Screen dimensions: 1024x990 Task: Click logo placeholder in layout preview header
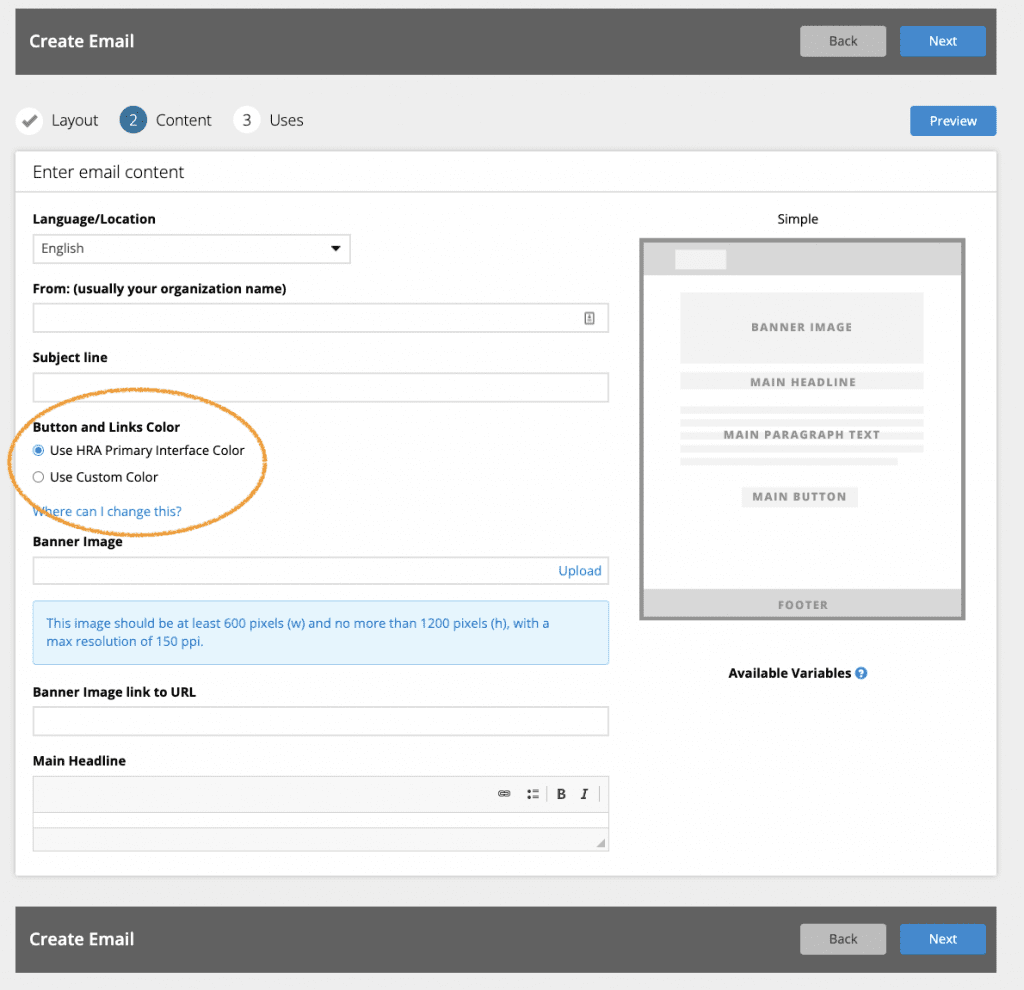tap(700, 259)
